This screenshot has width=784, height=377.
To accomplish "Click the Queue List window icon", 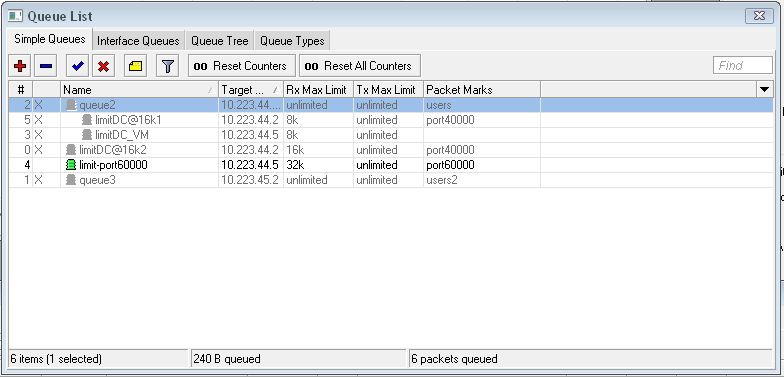I will pyautogui.click(x=16, y=16).
